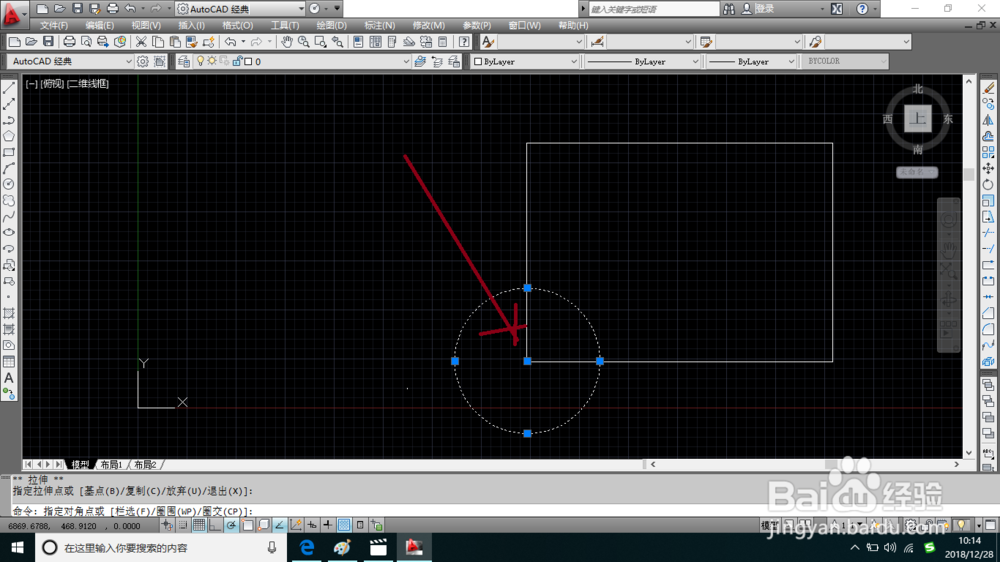The height and width of the screenshot is (562, 1000).
Task: Open the Table tool in draw toolbar
Action: (x=9, y=362)
